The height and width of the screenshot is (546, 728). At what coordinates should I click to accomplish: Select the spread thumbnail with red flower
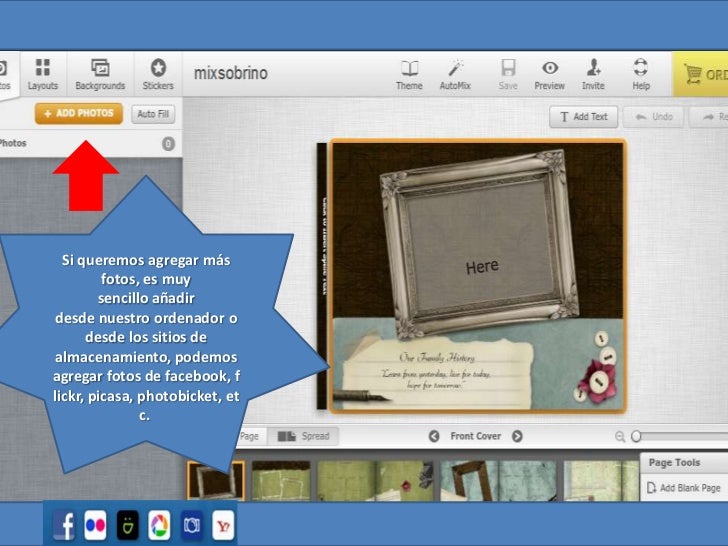click(x=375, y=481)
